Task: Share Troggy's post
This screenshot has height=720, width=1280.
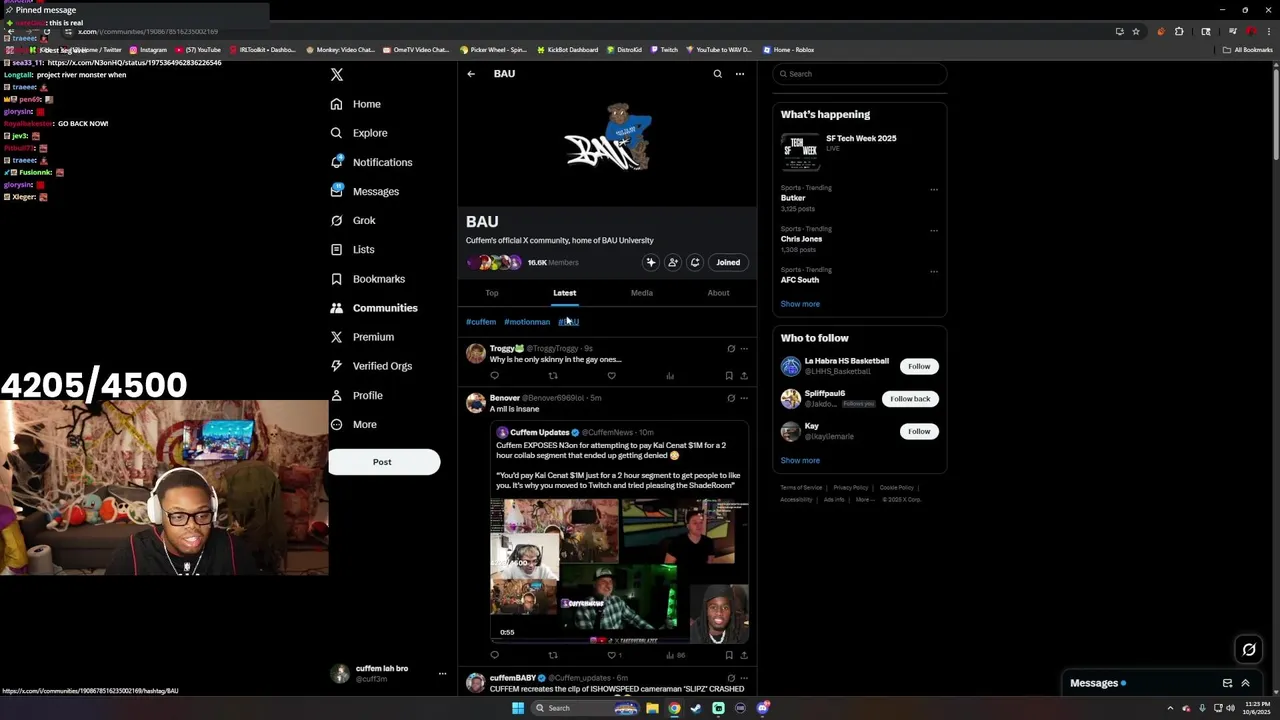Action: pos(743,376)
